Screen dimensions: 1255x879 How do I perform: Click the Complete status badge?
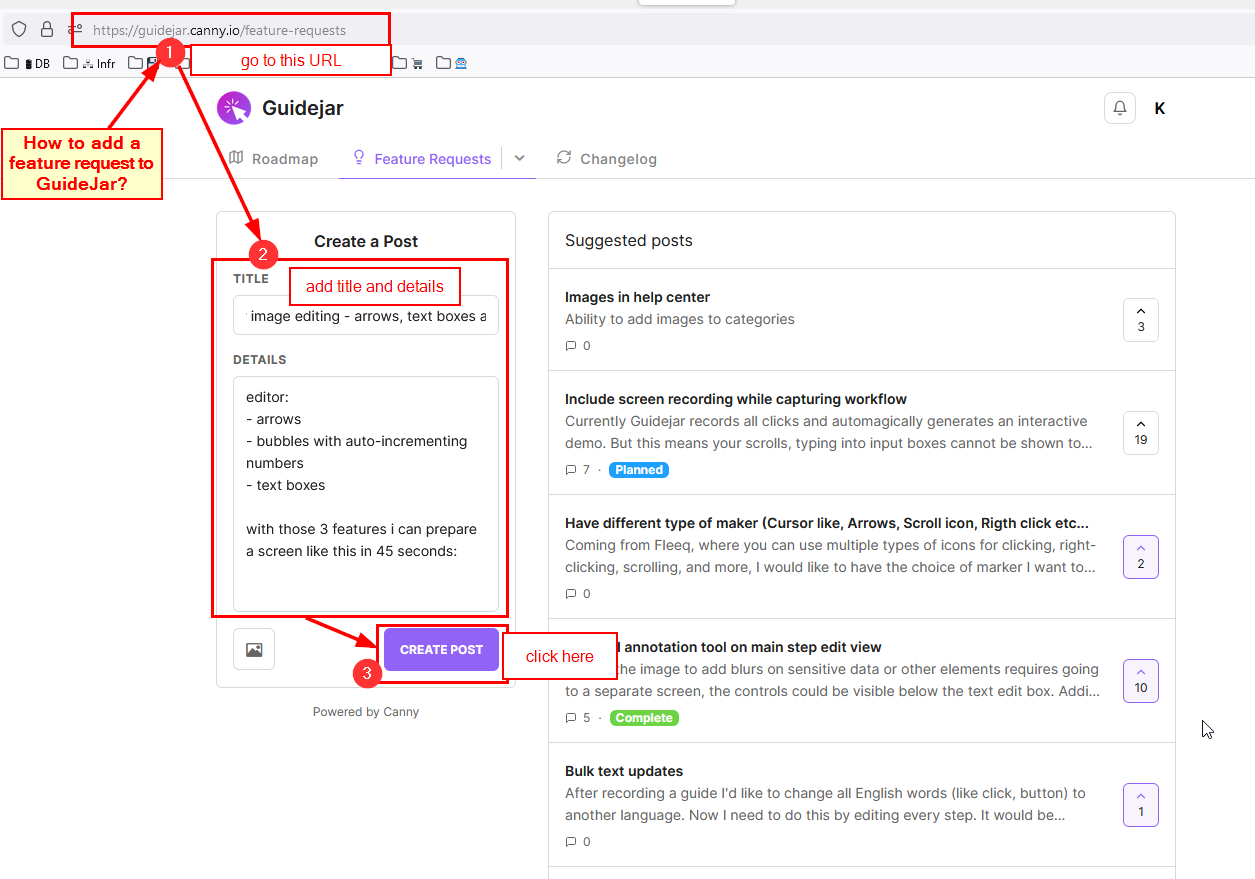coord(644,718)
